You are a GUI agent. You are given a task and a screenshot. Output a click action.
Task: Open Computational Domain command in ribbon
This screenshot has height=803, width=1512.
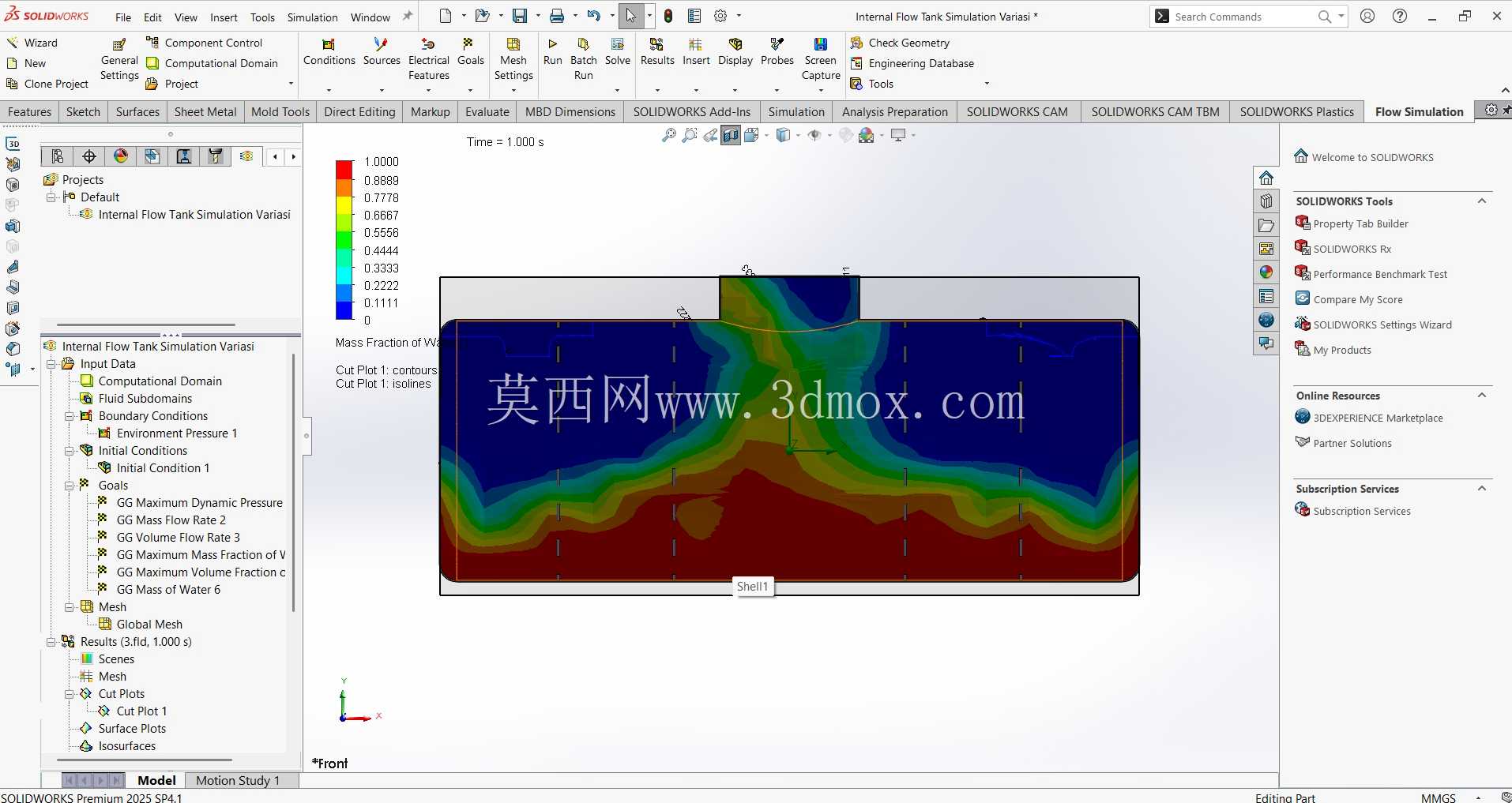(x=213, y=63)
